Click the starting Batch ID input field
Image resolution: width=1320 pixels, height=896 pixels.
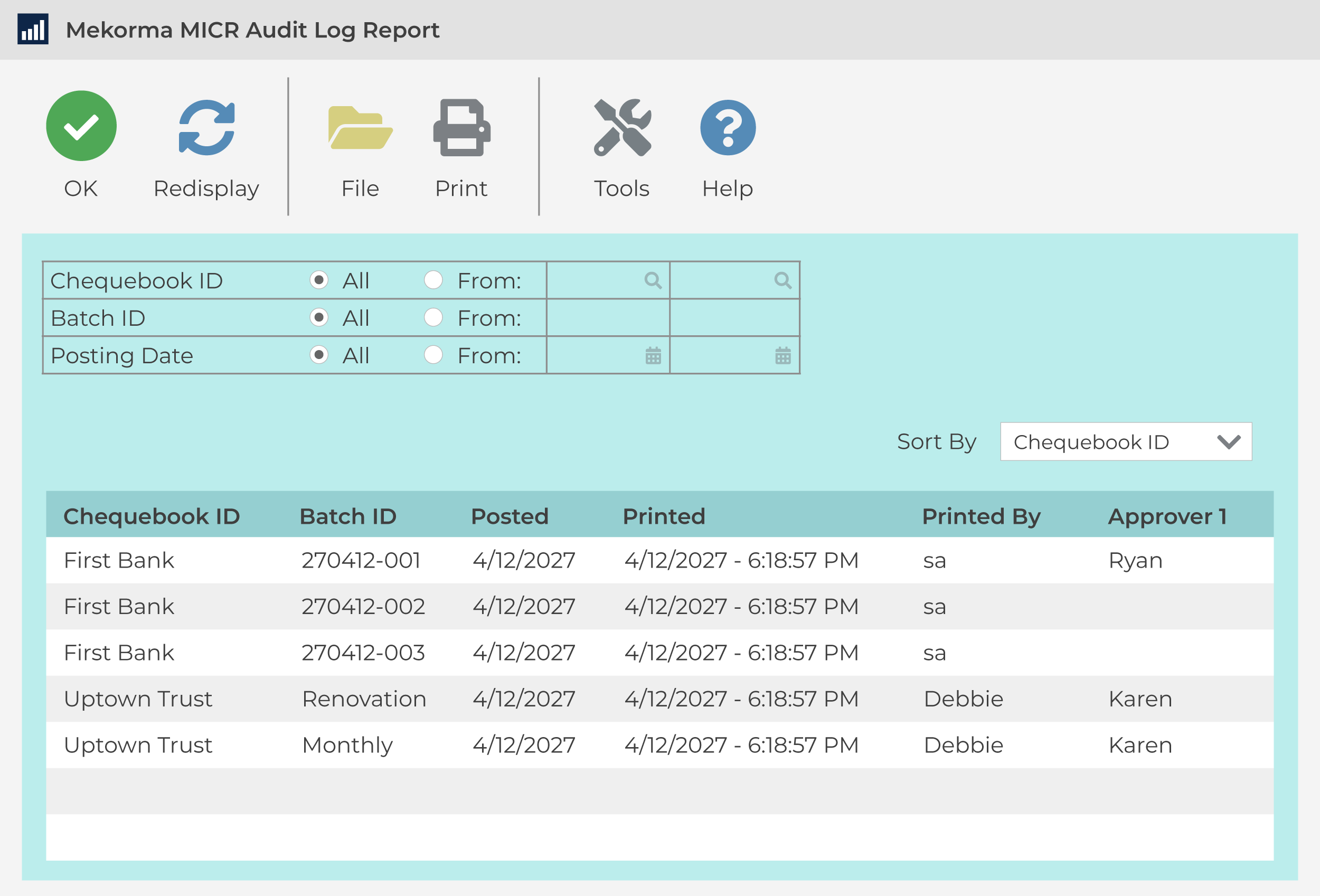(608, 318)
